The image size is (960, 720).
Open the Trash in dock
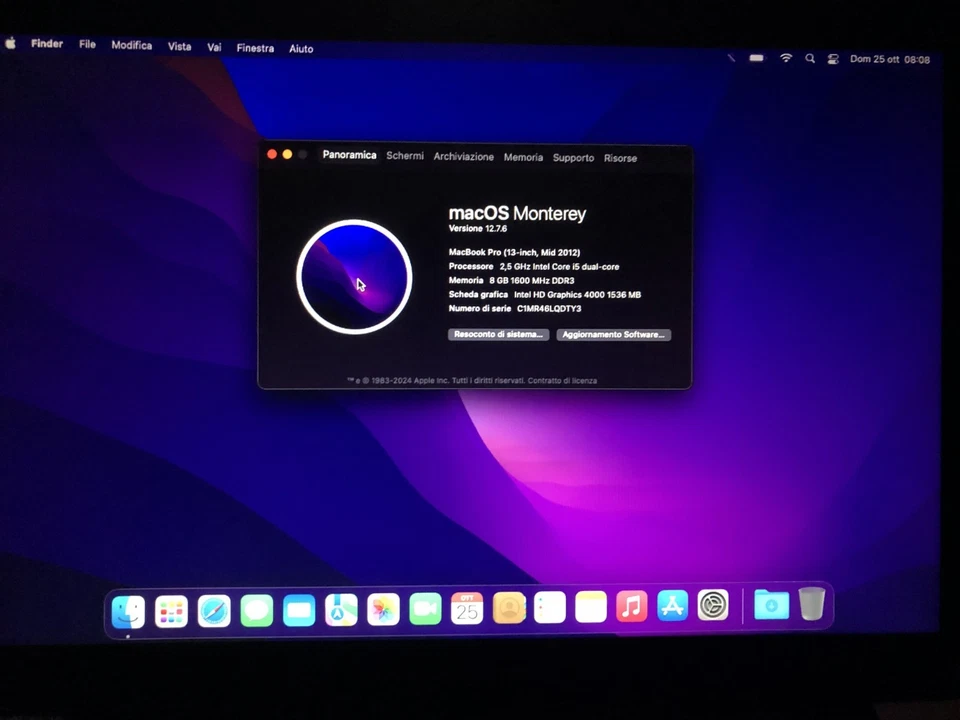[812, 603]
